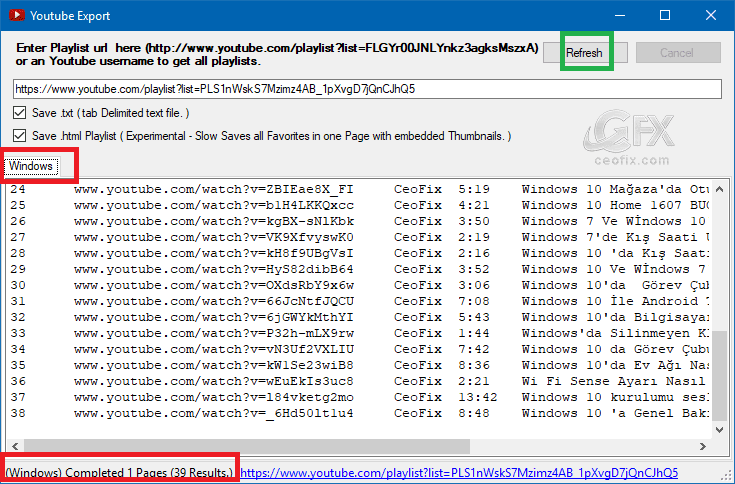Viewport: 735px width, 484px height.
Task: Click the URL ending in kH8f9UBgVsI
Action: (x=213, y=253)
